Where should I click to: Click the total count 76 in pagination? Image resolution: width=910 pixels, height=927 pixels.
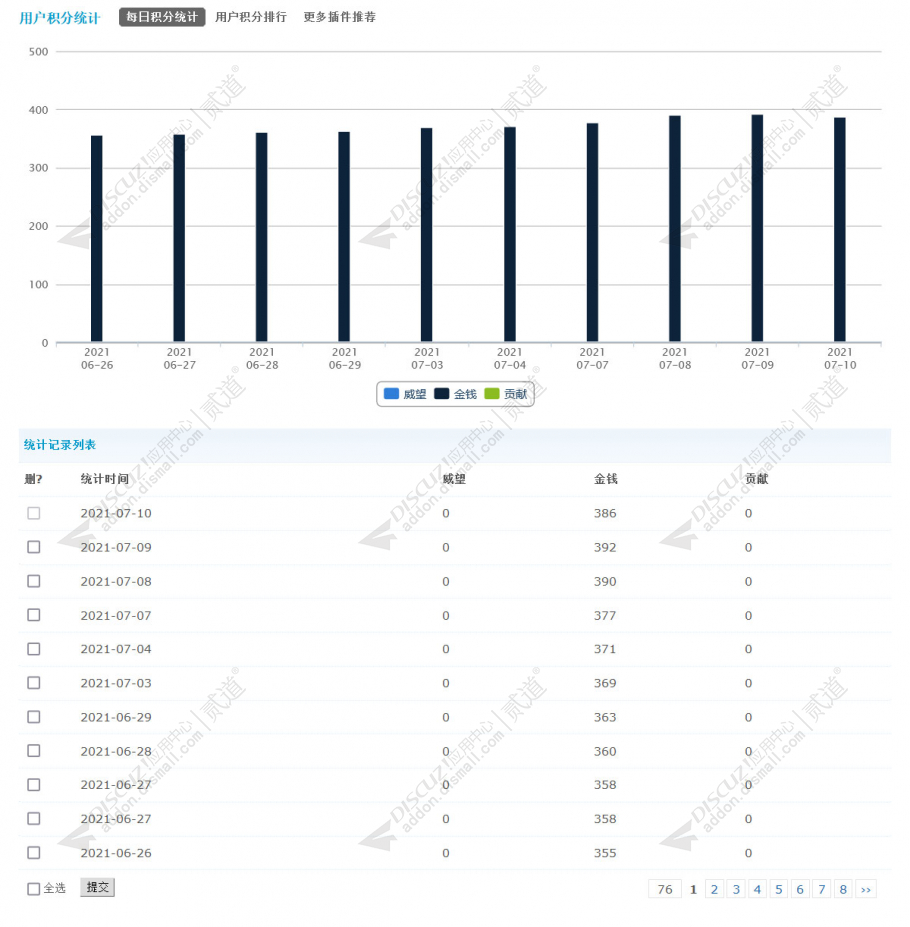click(665, 889)
